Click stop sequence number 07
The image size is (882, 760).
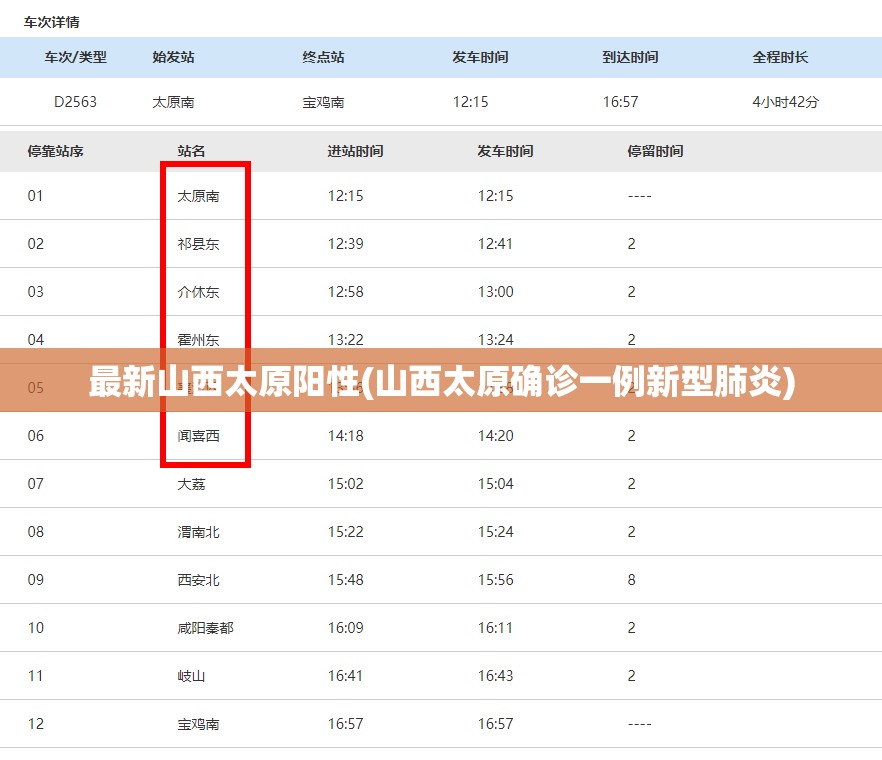pyautogui.click(x=35, y=484)
